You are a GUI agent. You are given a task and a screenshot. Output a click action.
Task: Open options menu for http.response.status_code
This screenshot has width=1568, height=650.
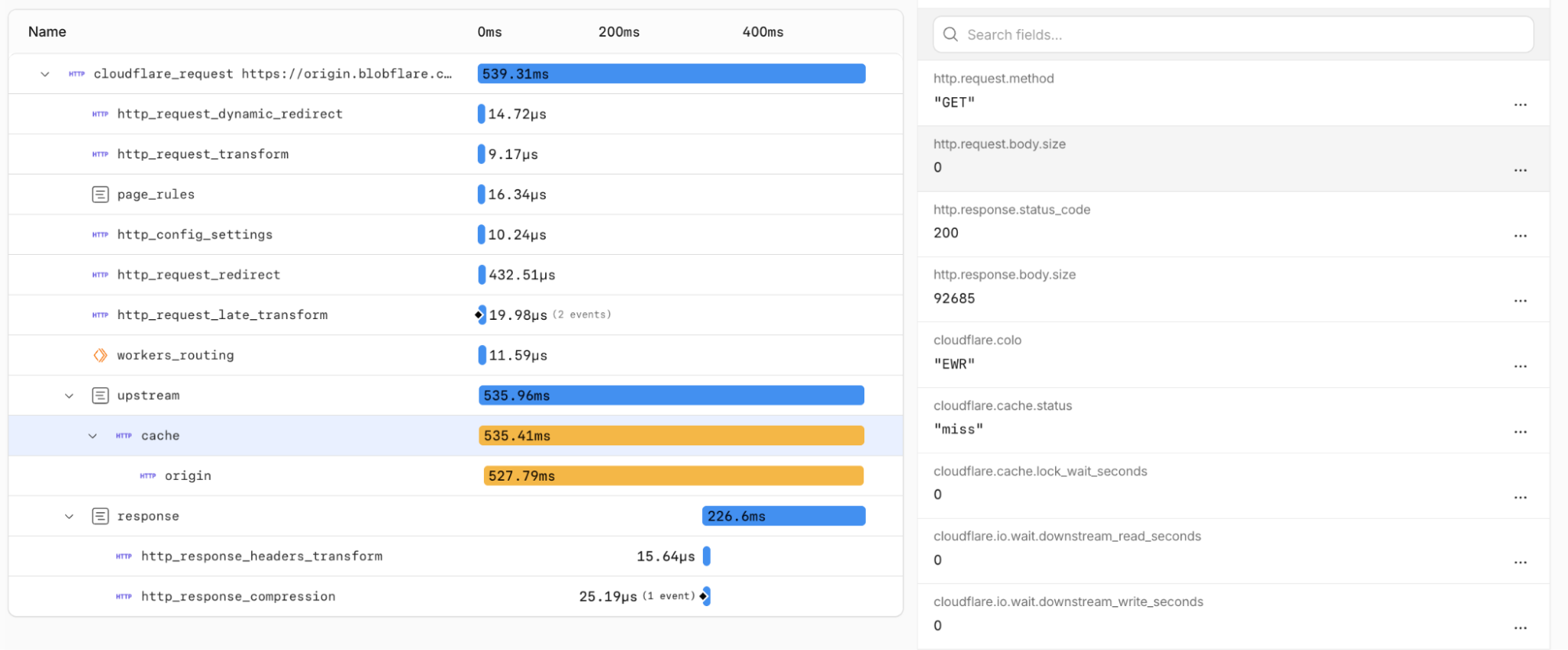pos(1520,235)
